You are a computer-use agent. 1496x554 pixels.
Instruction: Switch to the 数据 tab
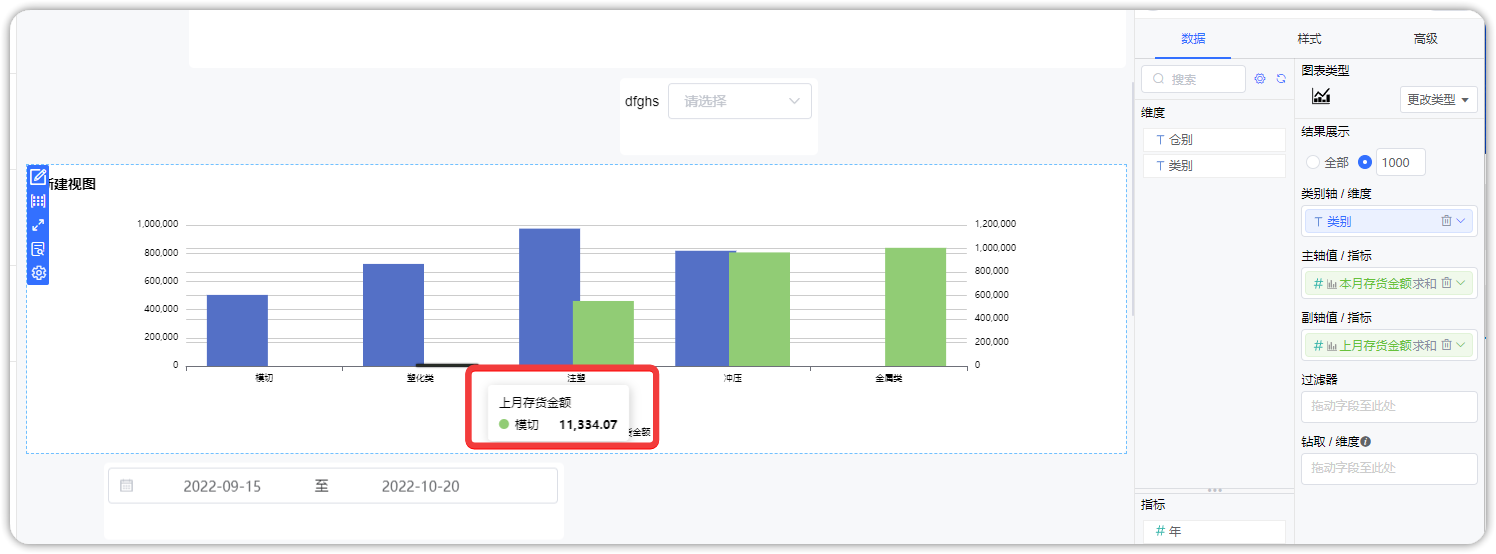point(1193,39)
